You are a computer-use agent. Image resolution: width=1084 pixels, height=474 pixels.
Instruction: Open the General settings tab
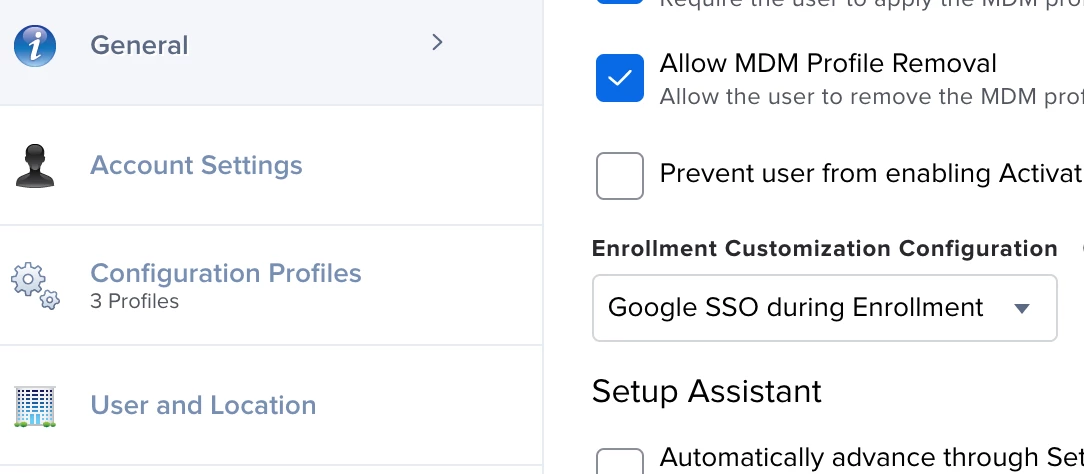point(139,46)
